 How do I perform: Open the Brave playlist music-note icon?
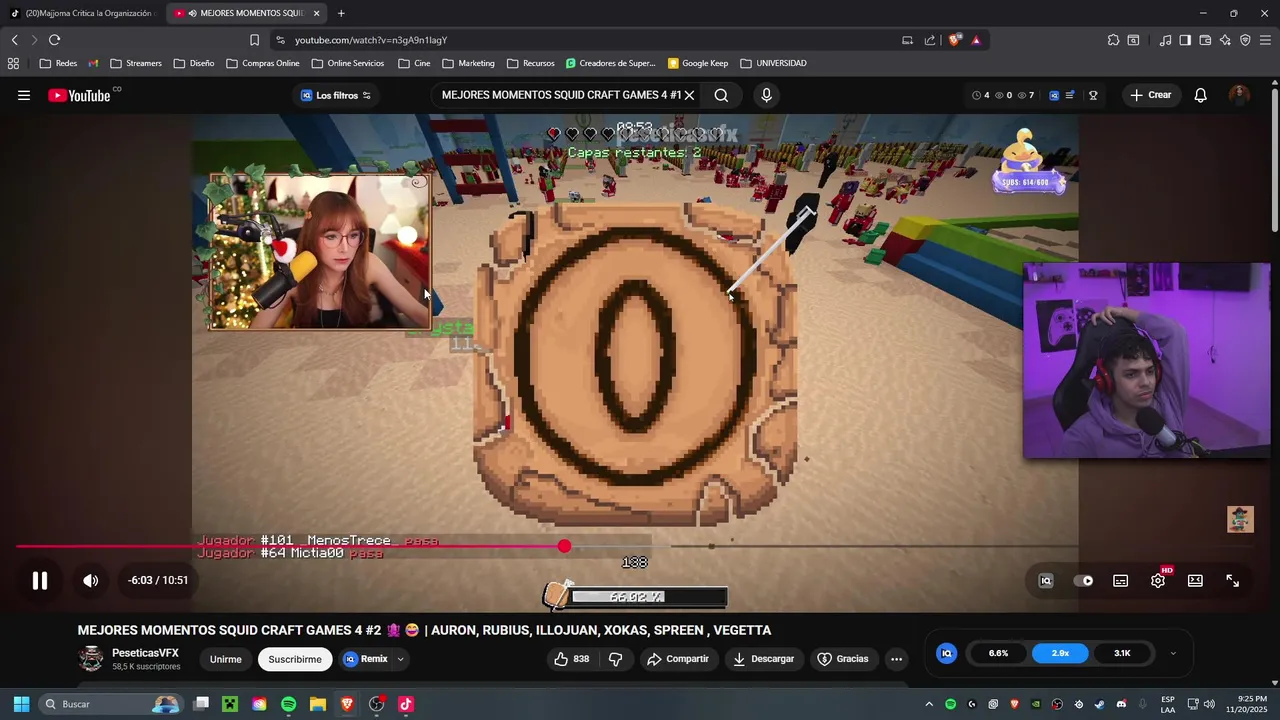click(x=1165, y=40)
